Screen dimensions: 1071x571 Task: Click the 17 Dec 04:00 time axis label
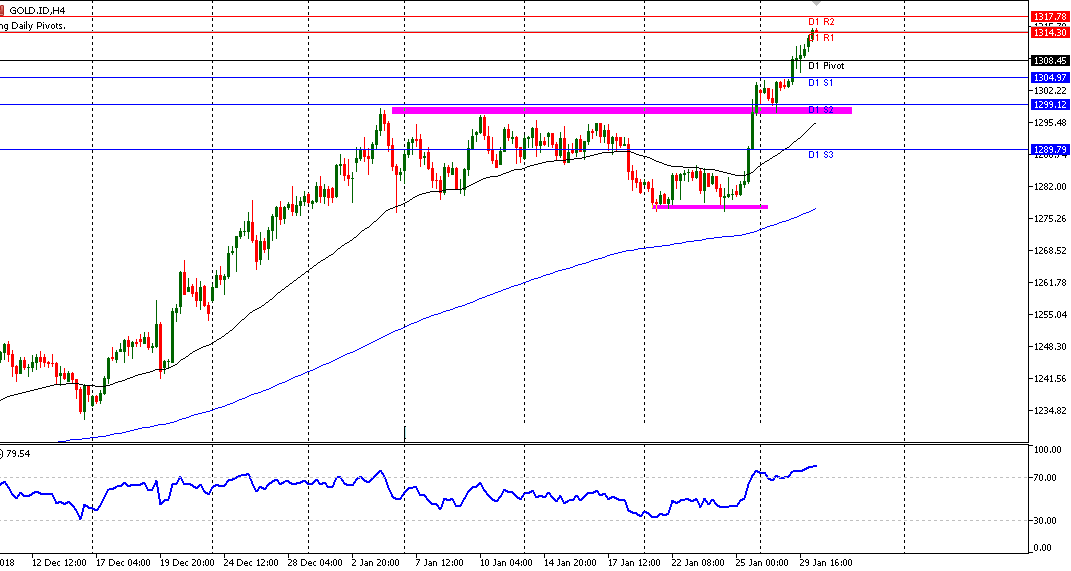coord(122,563)
